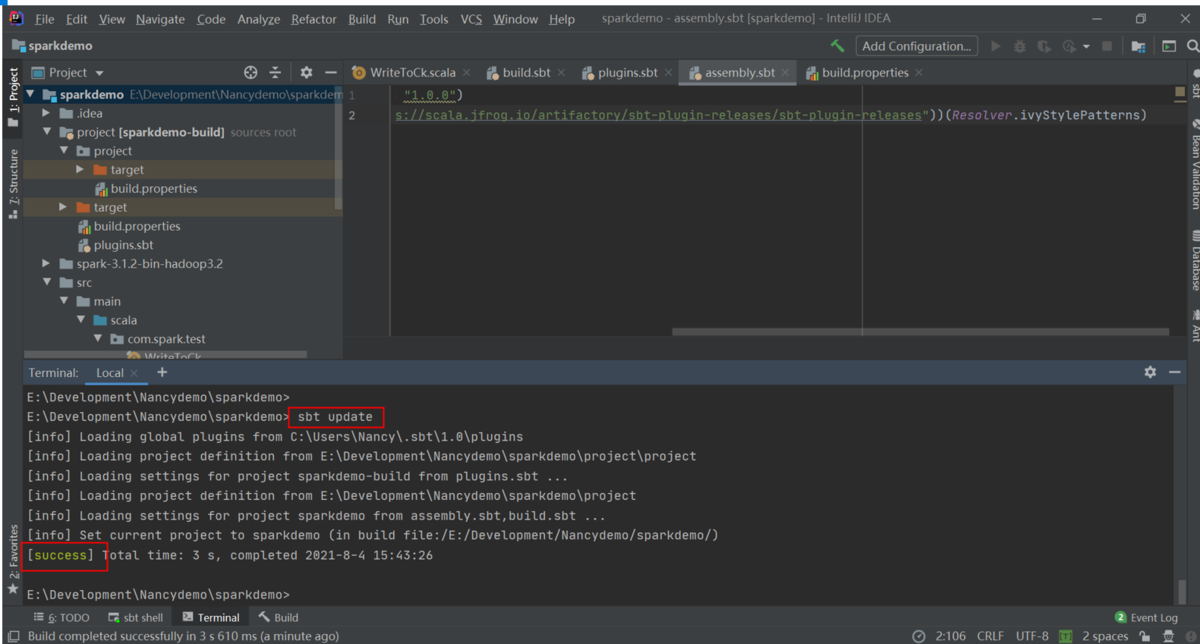Screen dimensions: 1200x644
Task: Expand the spark-3.1.2-bin-hadoop3.2 folder
Action: (x=46, y=263)
